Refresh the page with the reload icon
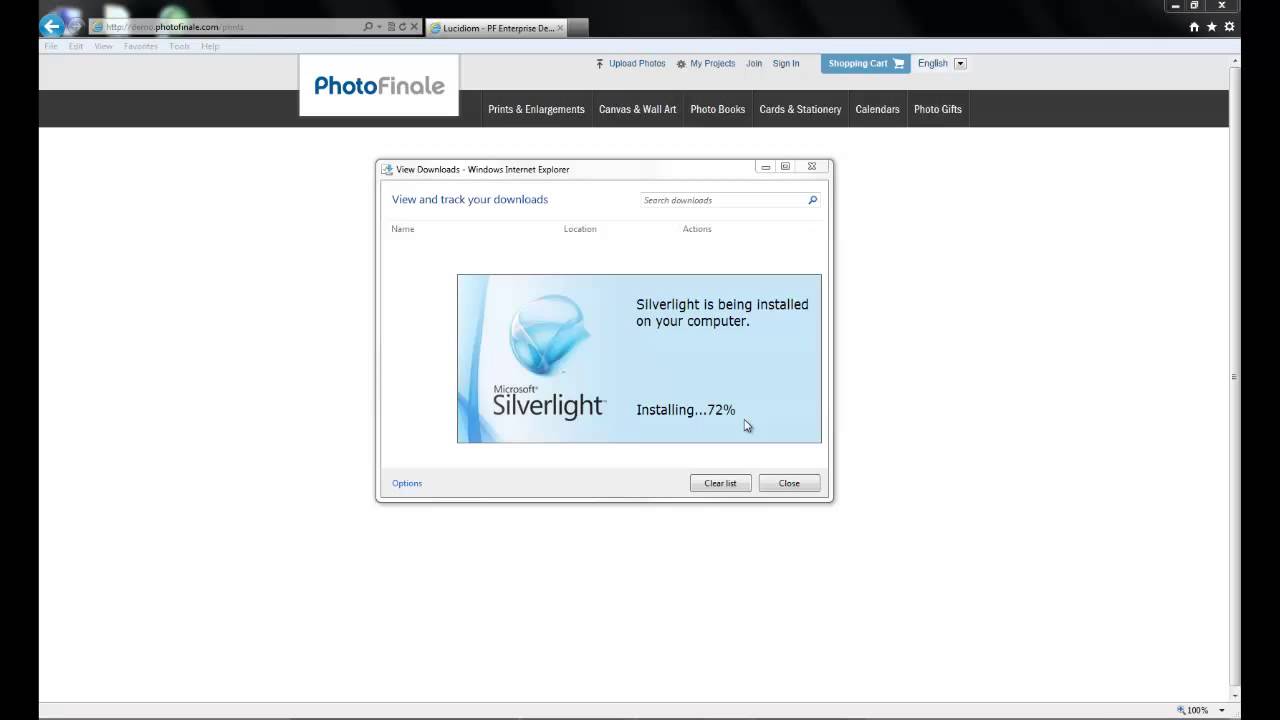Image resolution: width=1280 pixels, height=720 pixels. point(402,27)
